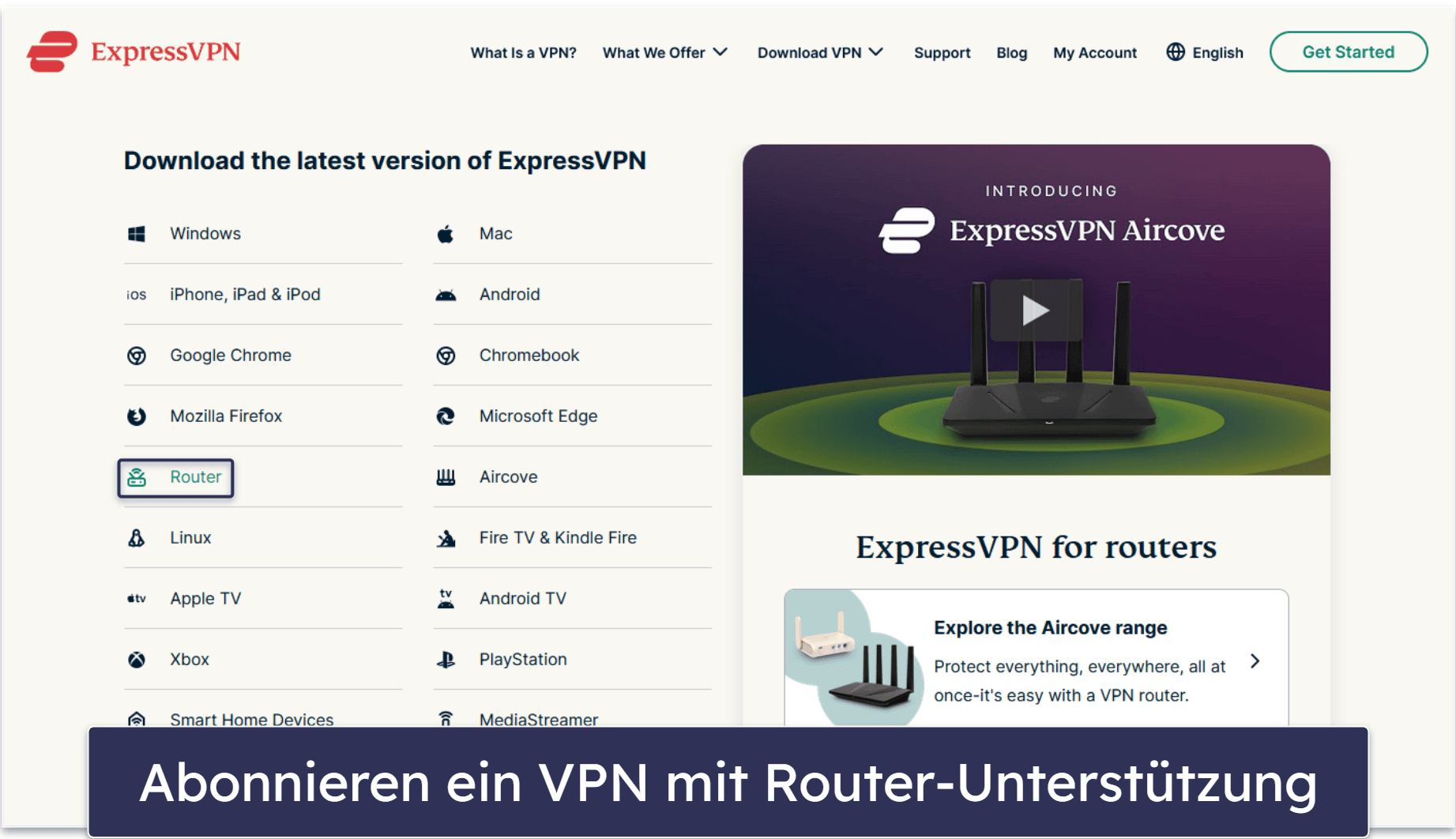This screenshot has width=1456, height=839.
Task: Expand the What We Offer menu
Action: (x=664, y=53)
